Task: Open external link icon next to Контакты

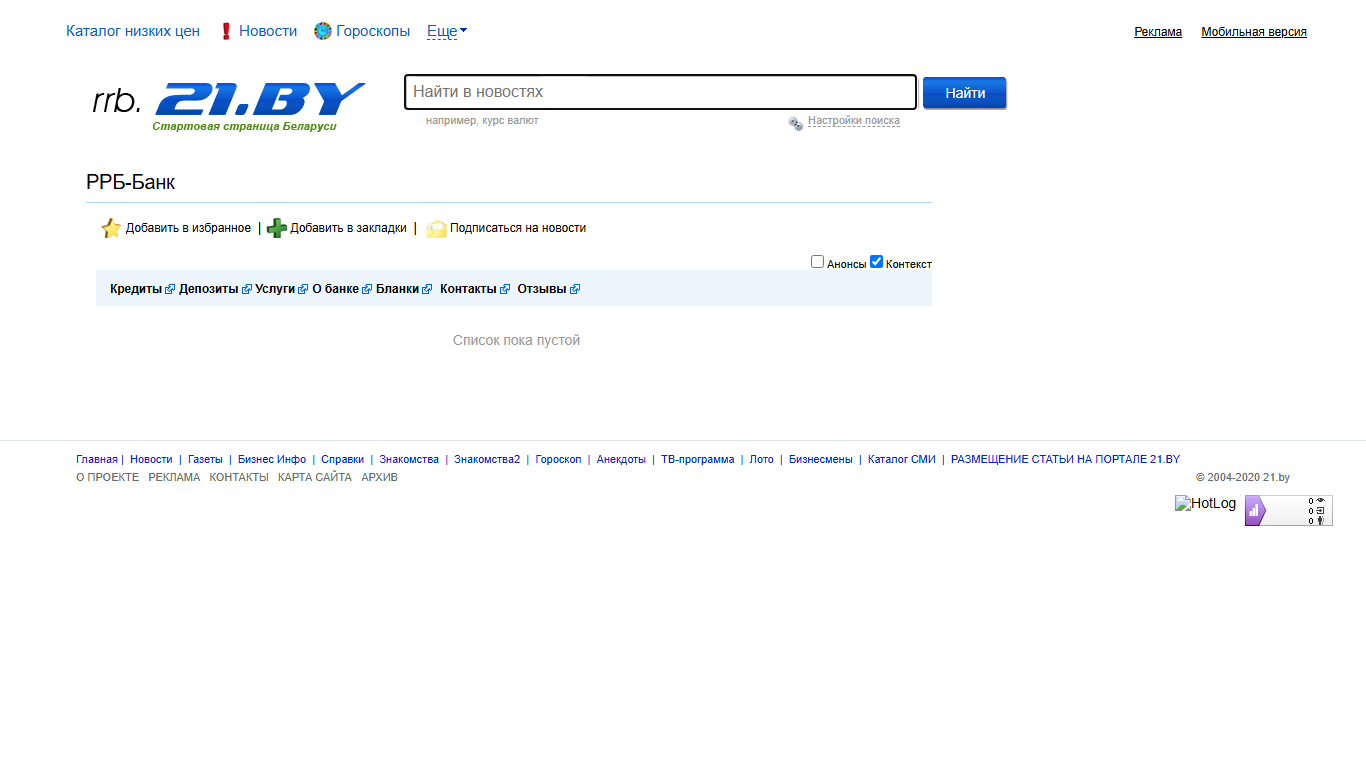Action: [x=505, y=289]
